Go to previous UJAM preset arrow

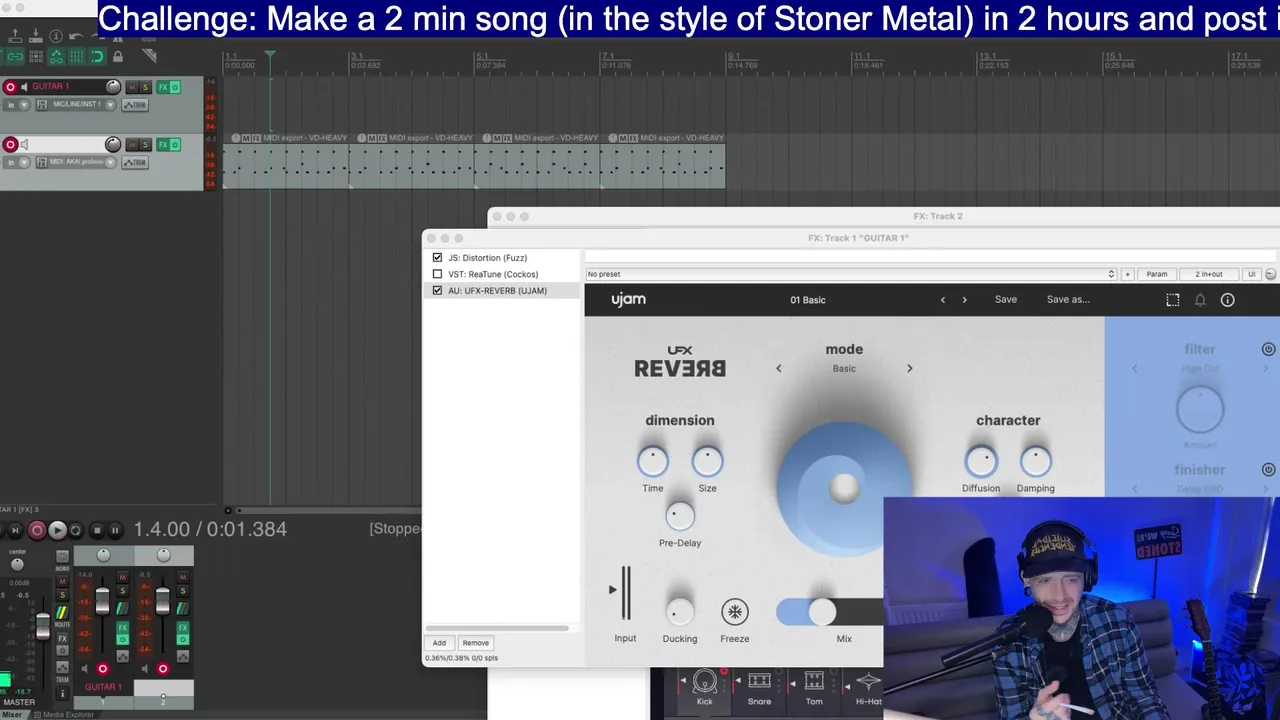pos(942,300)
